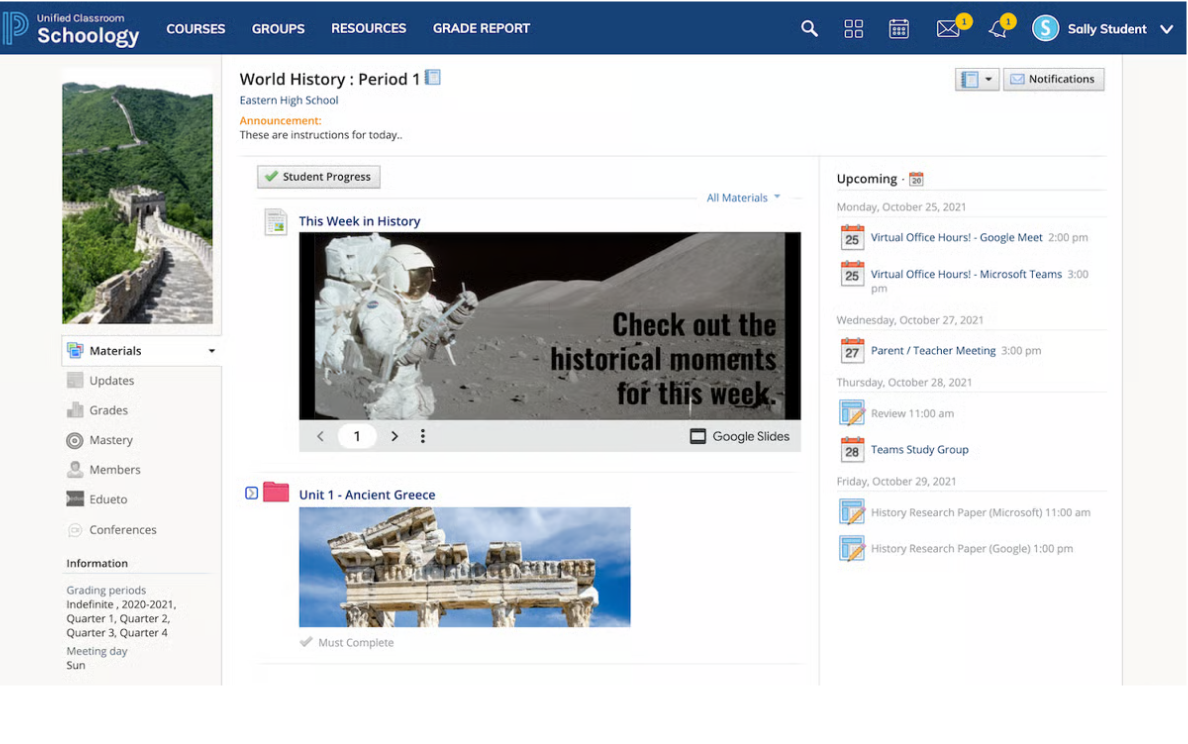
Task: Open the Upcoming calendar icon
Action: [916, 178]
